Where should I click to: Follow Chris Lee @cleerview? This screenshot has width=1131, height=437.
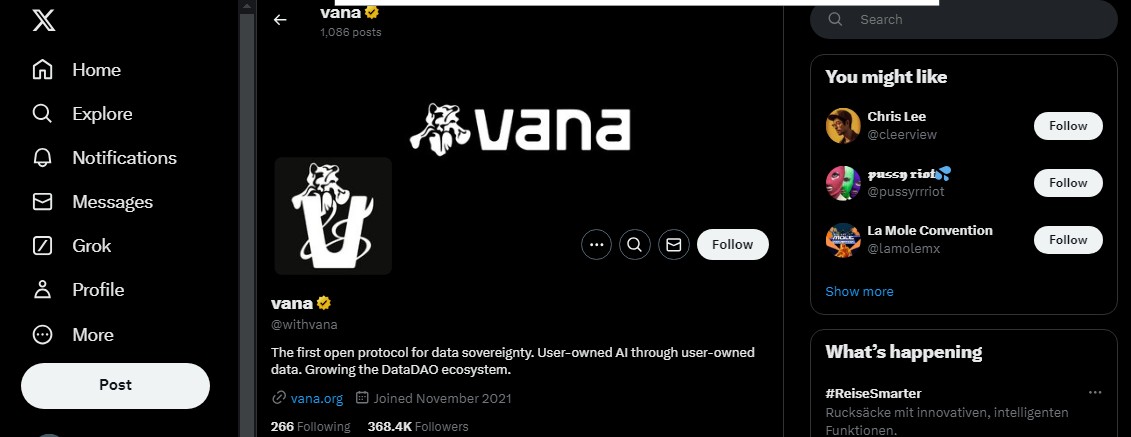(1068, 125)
